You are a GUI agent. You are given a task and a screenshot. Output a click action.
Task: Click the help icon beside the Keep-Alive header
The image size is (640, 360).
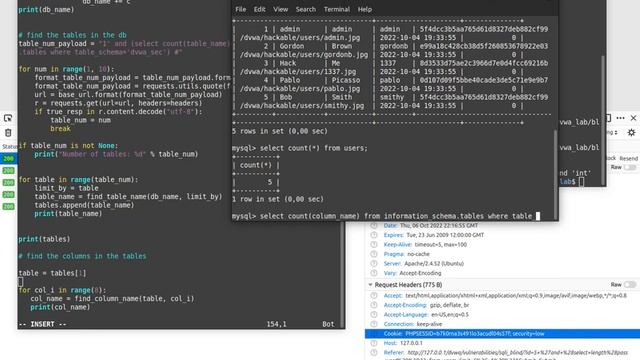[x=374, y=244]
